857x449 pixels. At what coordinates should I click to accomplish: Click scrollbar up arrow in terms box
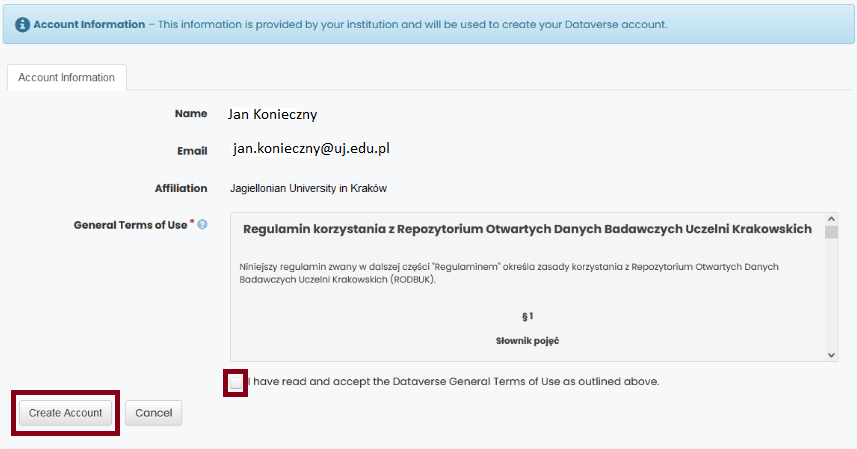831,219
